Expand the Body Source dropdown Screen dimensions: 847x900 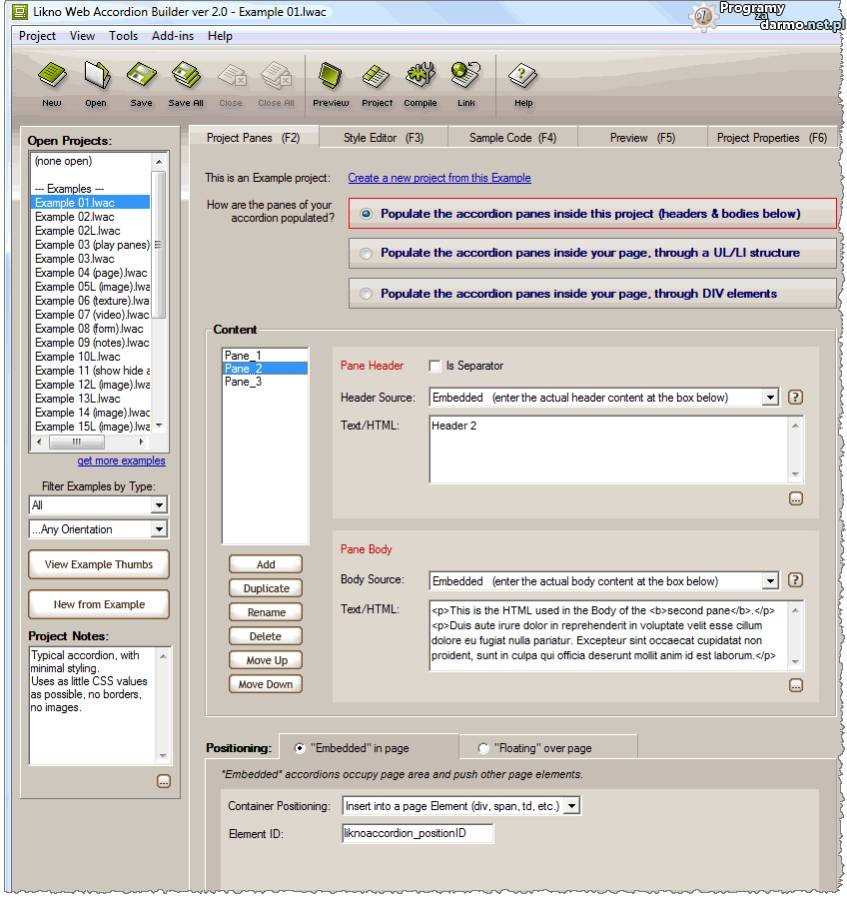click(769, 581)
